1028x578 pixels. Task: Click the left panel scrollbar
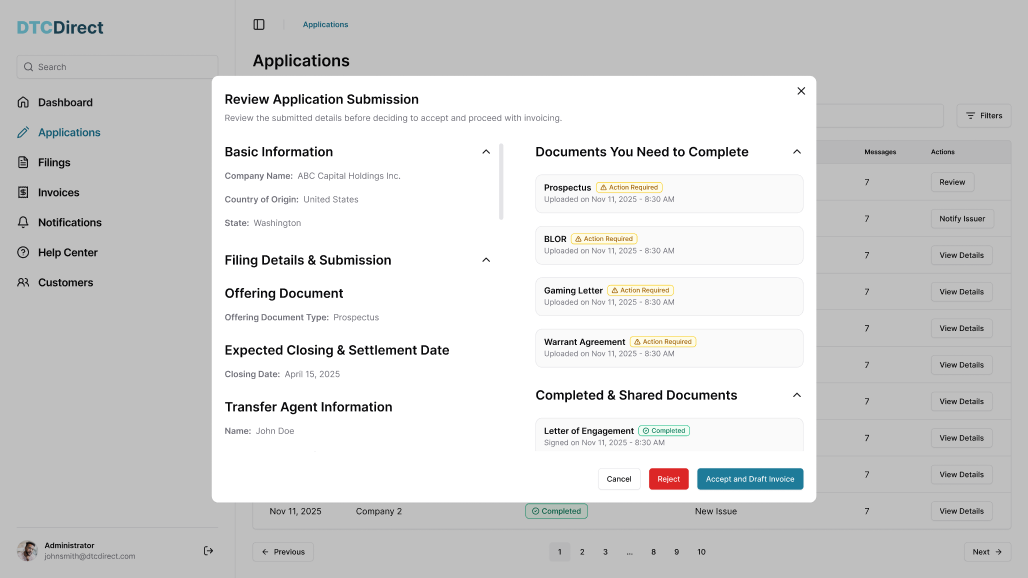point(502,182)
